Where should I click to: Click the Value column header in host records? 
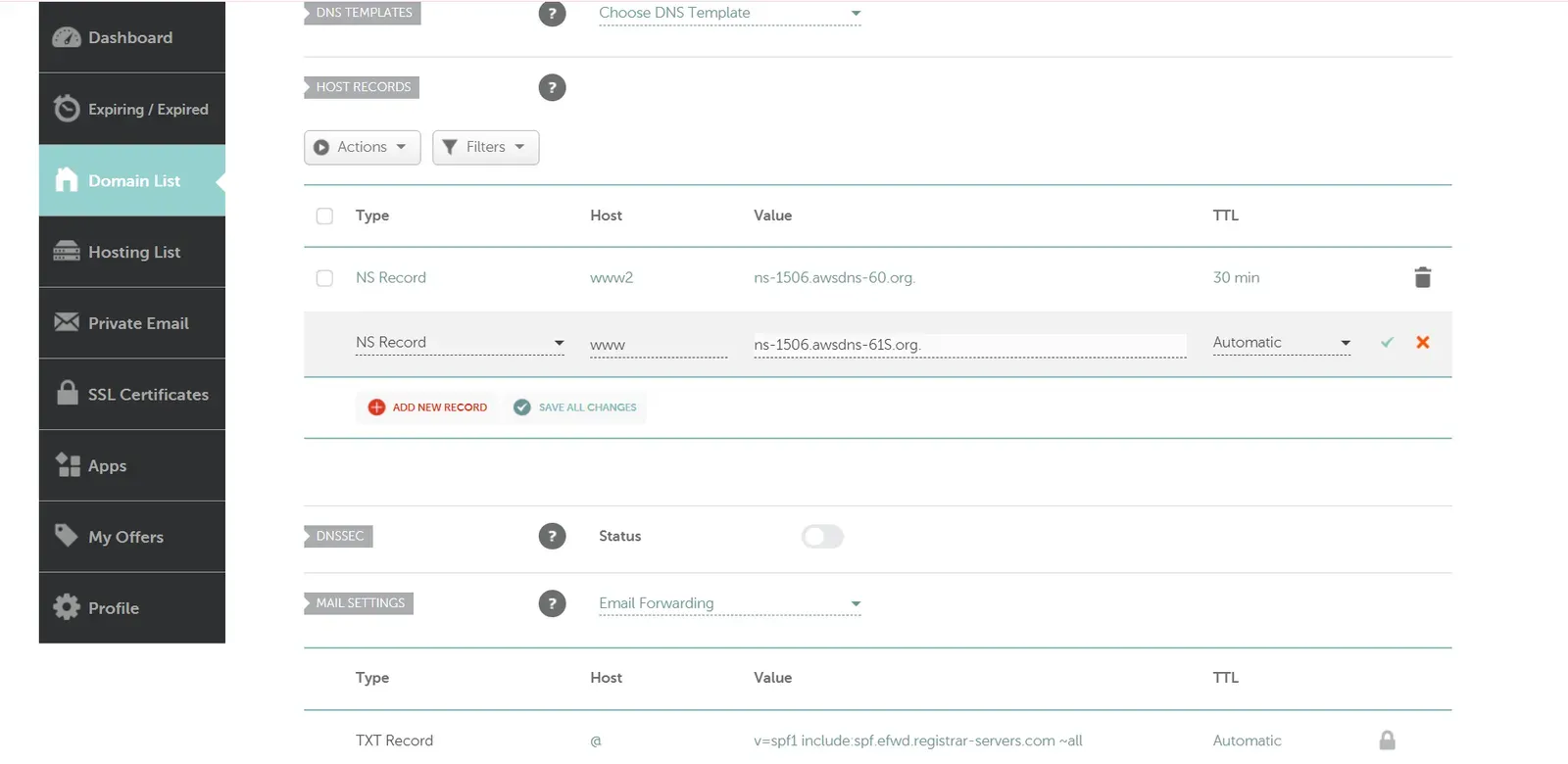point(772,215)
